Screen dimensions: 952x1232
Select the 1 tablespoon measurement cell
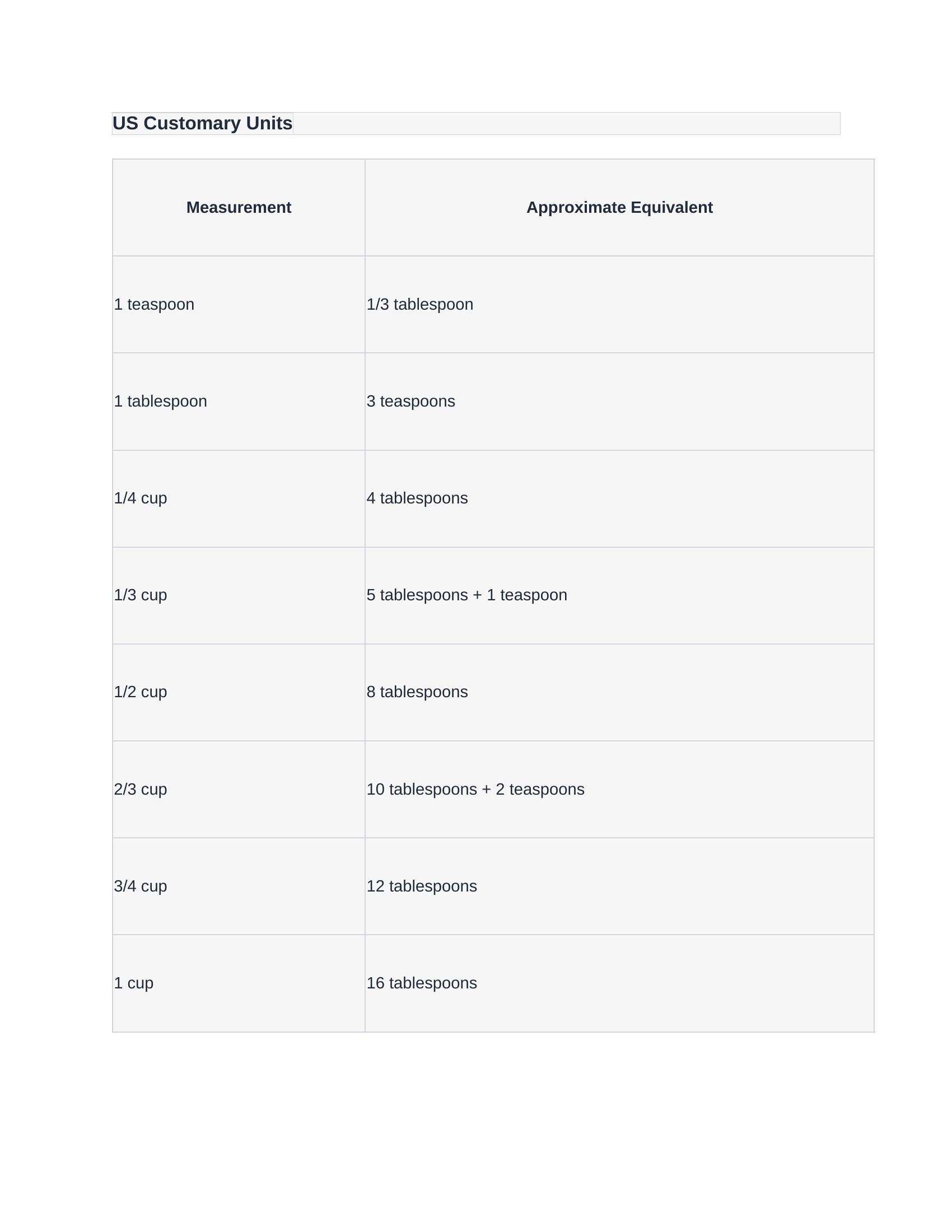pyautogui.click(x=239, y=402)
